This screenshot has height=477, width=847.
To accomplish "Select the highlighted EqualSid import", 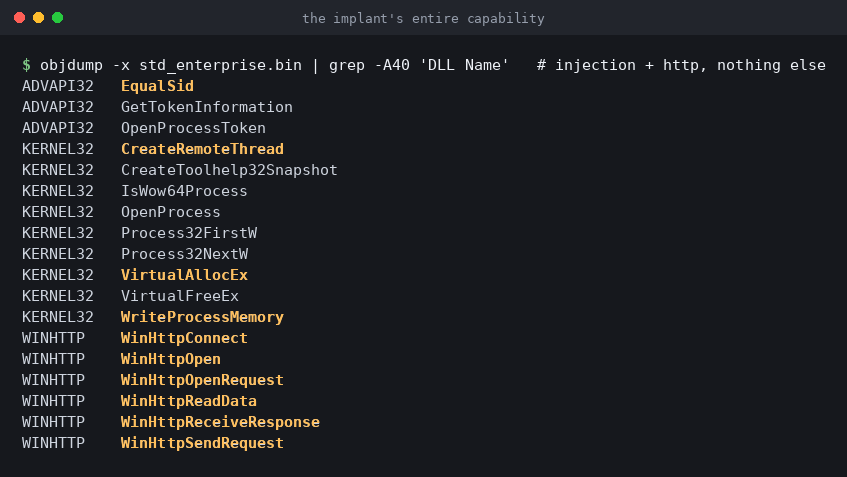I will coord(157,86).
